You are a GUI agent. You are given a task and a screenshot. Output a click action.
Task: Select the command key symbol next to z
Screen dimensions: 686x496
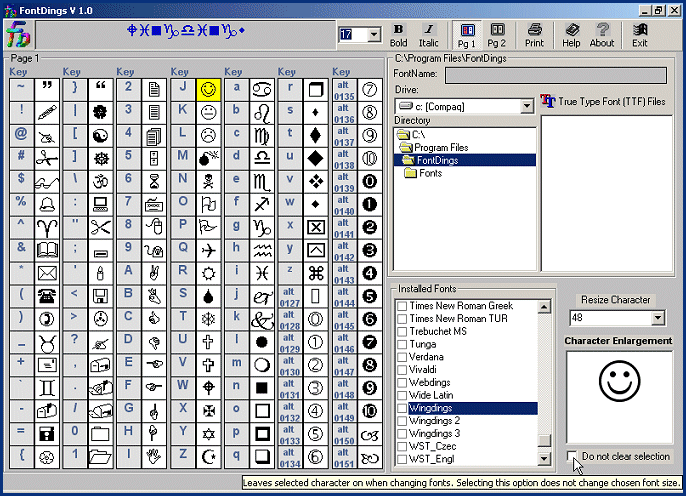[x=315, y=273]
